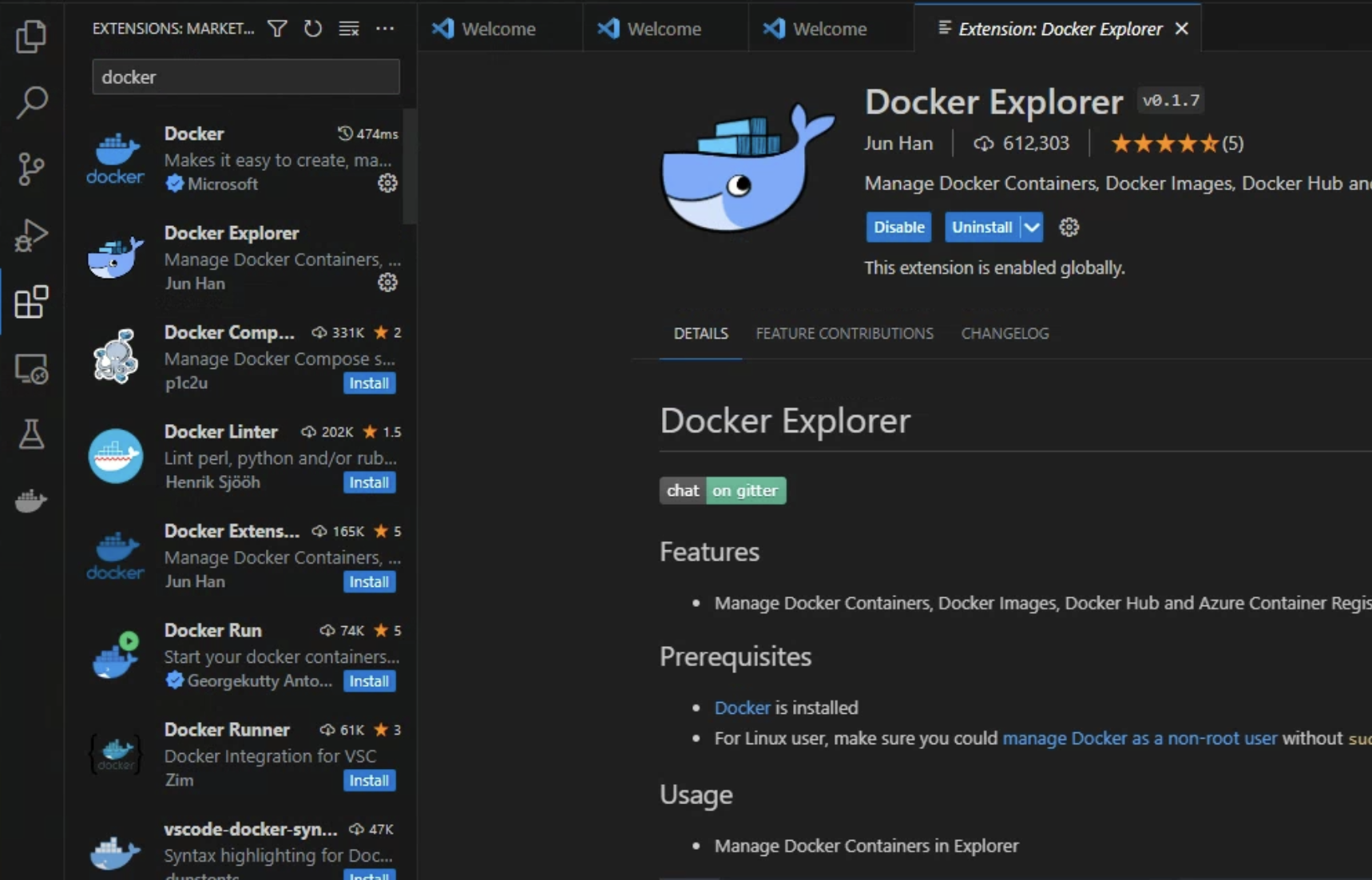
Task: Select Docker Extension Pack by Jun Han
Action: (x=242, y=556)
